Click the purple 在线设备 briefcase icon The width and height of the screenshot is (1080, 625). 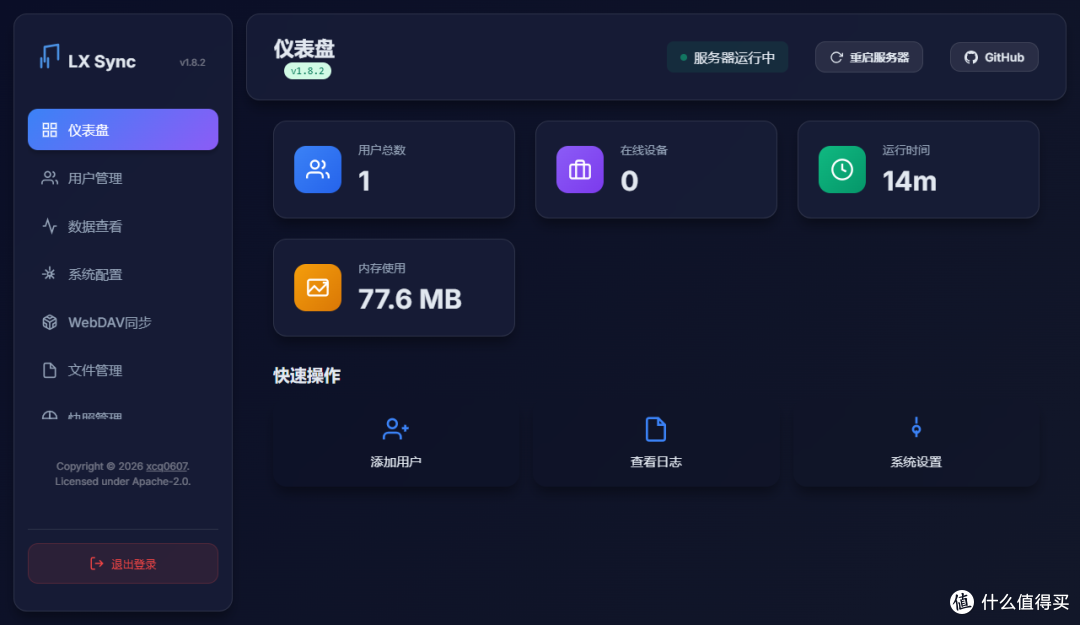tap(580, 170)
